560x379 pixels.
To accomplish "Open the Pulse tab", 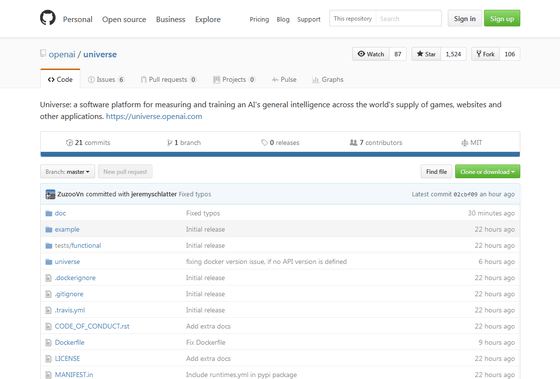I will tap(284, 79).
